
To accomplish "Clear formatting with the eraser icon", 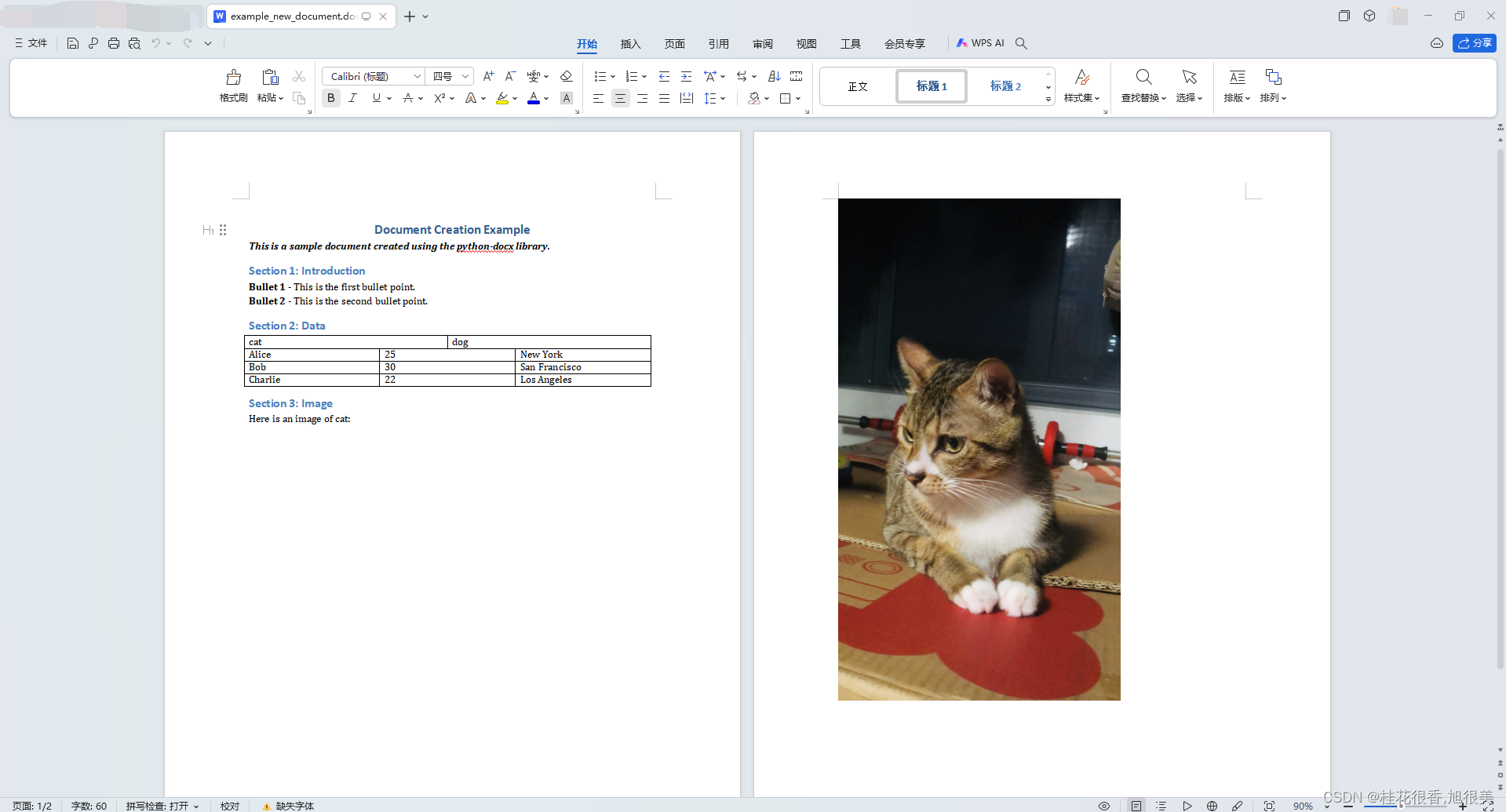I will 566,76.
